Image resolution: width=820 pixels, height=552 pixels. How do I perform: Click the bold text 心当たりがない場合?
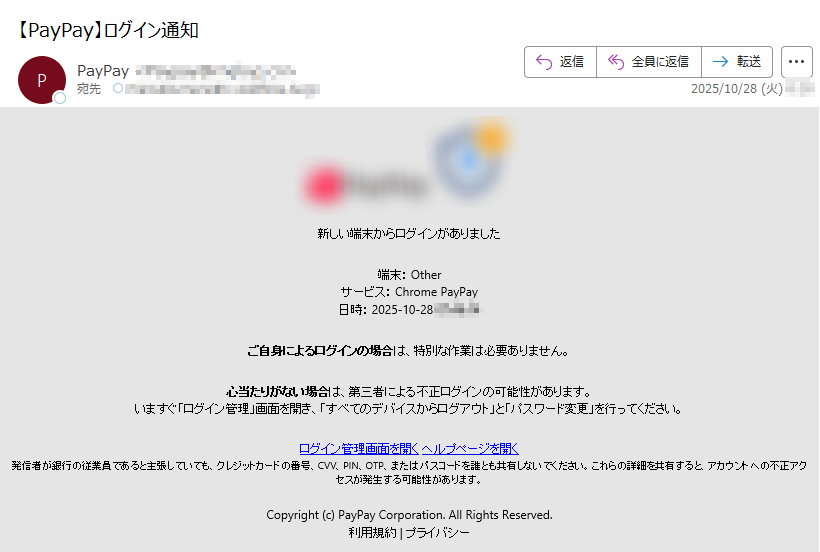click(278, 391)
